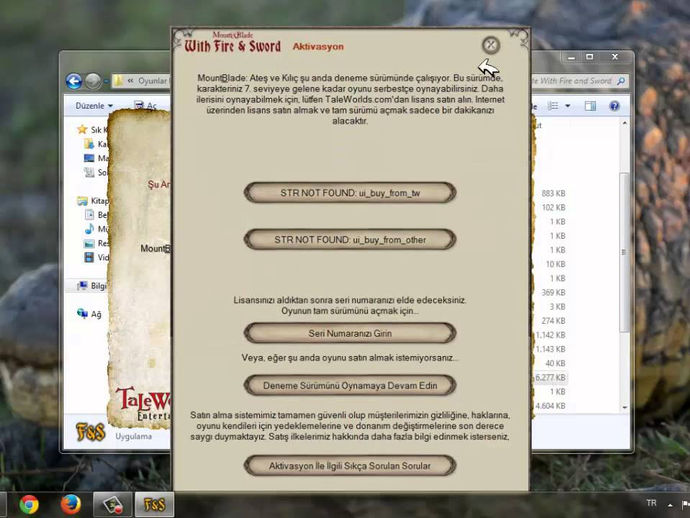This screenshot has width=690, height=518.
Task: Open Firefox from taskbar
Action: [x=71, y=505]
